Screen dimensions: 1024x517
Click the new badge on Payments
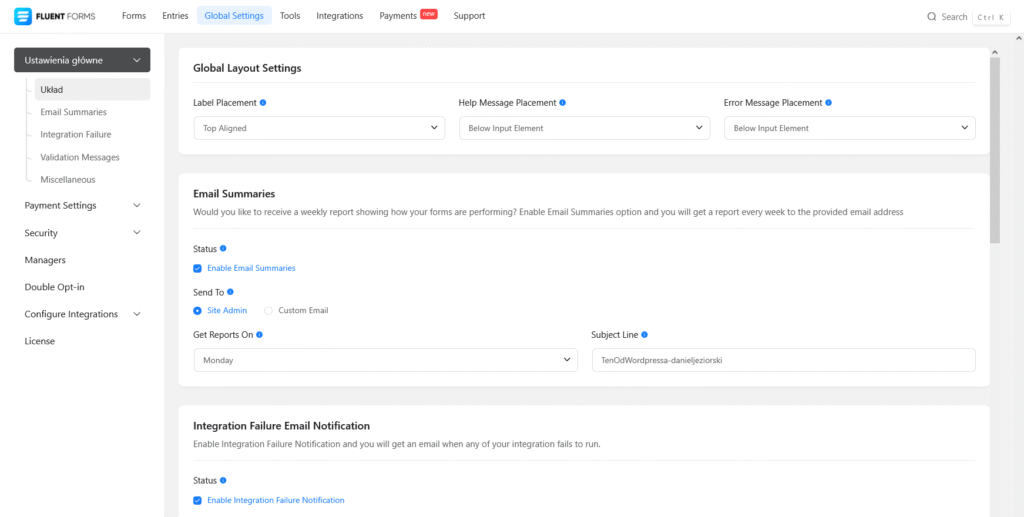428,14
